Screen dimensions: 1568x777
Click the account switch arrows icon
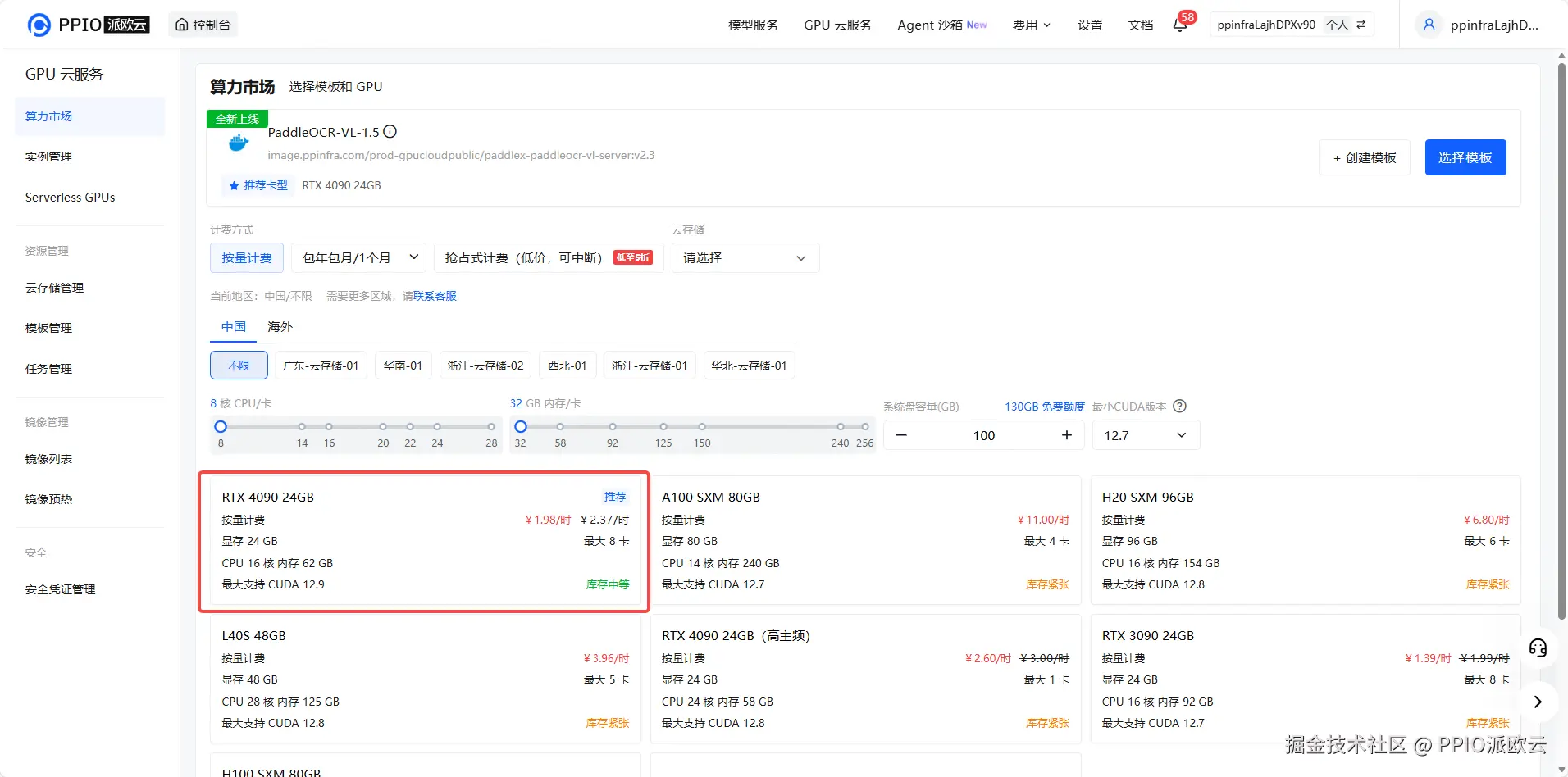(x=1361, y=25)
